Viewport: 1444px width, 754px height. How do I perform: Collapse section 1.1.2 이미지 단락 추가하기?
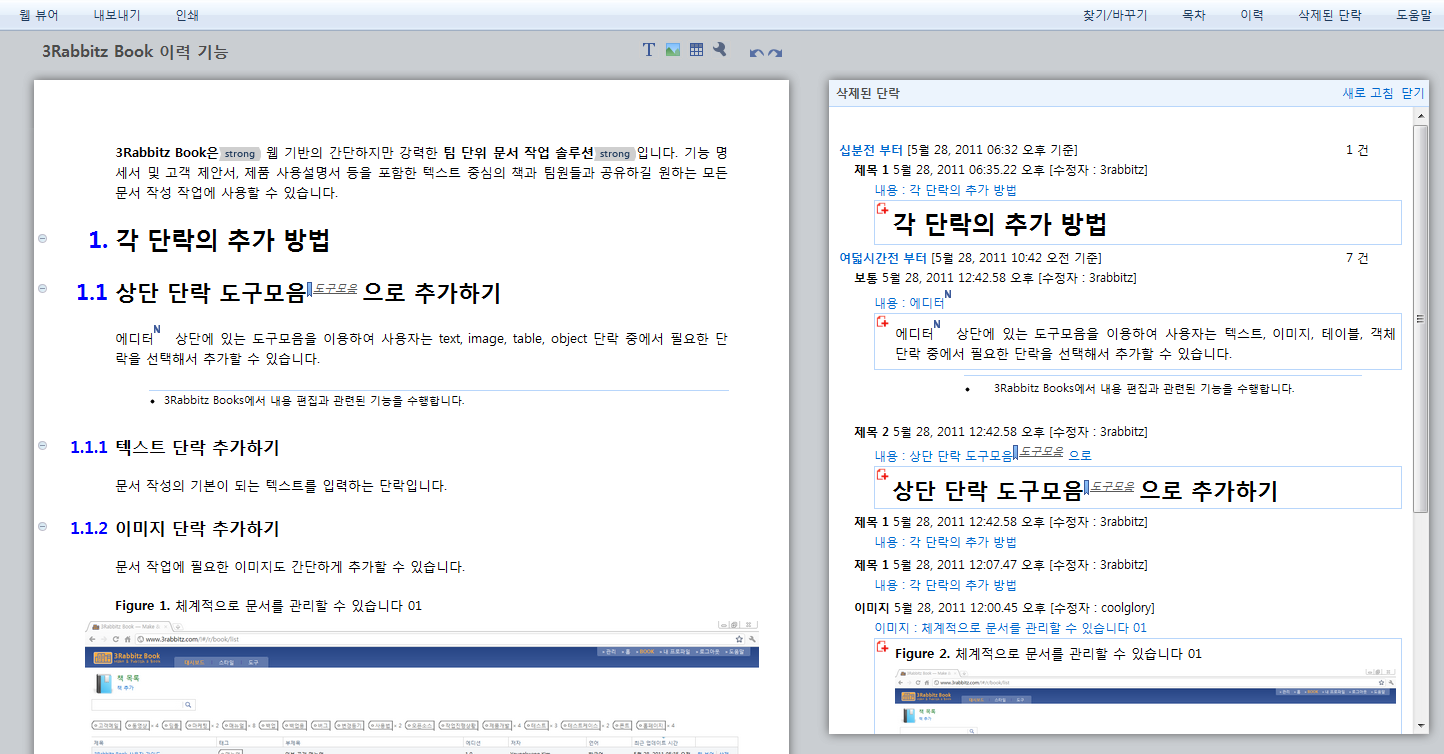tap(42, 527)
